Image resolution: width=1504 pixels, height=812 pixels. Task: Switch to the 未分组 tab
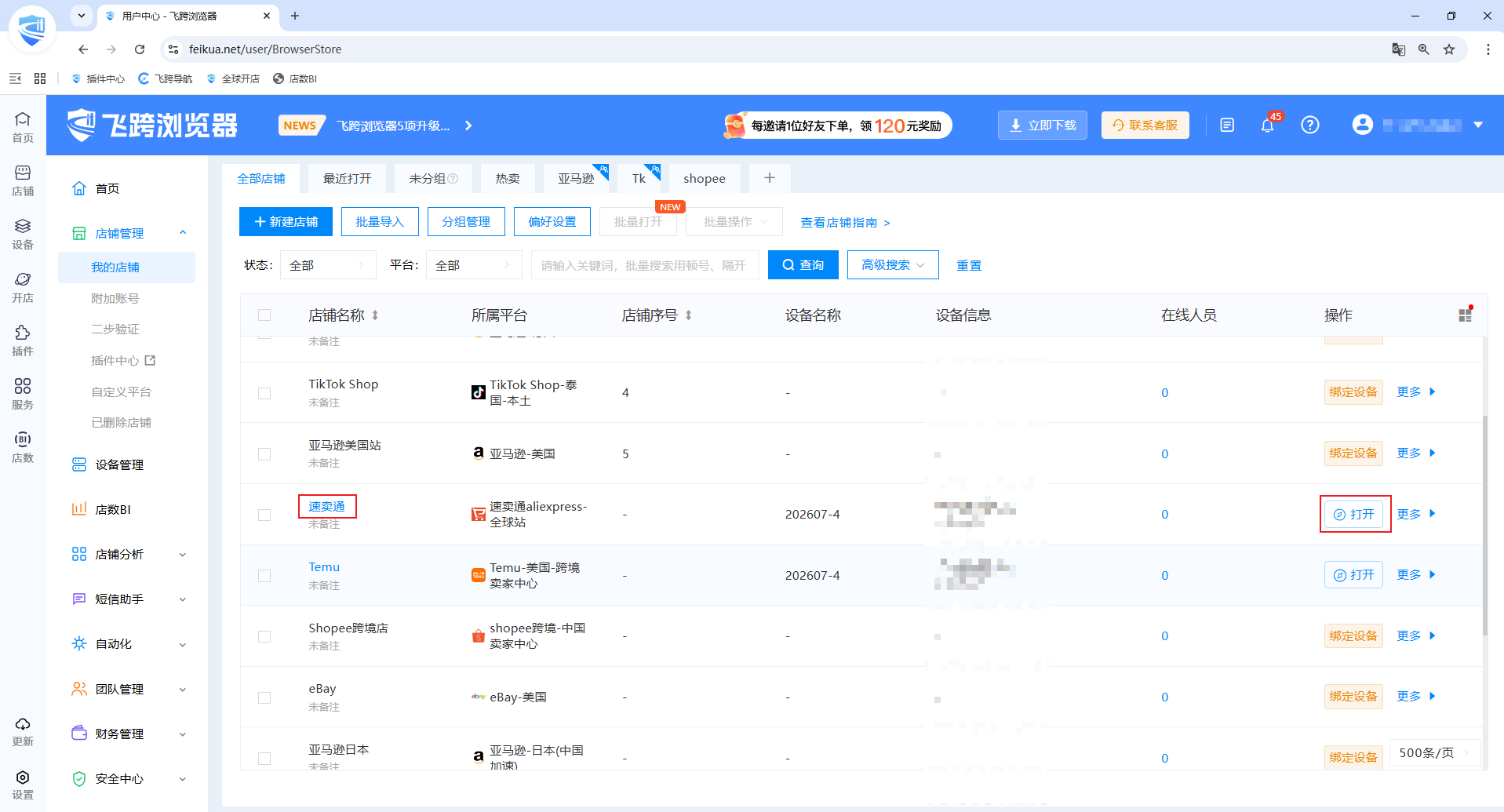[433, 179]
